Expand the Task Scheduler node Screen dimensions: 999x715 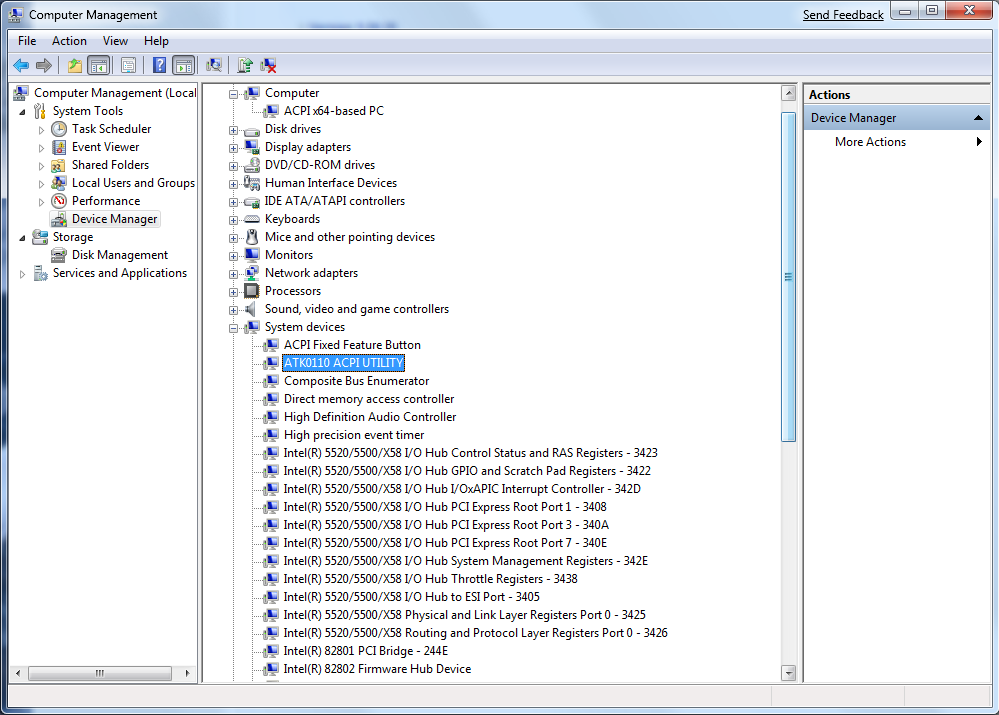point(41,130)
